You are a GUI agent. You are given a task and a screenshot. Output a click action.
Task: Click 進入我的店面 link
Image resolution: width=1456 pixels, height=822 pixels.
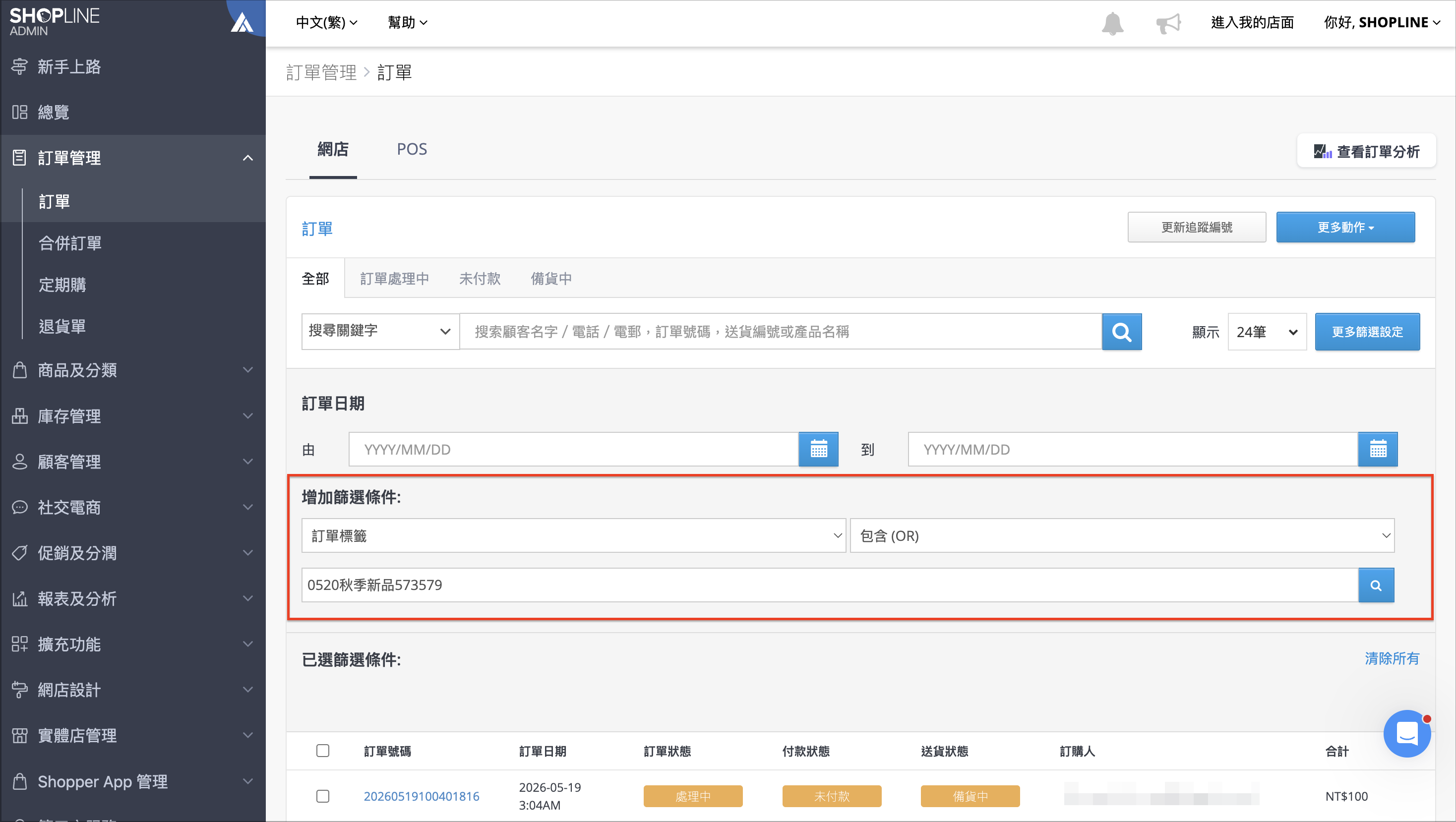click(x=1252, y=23)
